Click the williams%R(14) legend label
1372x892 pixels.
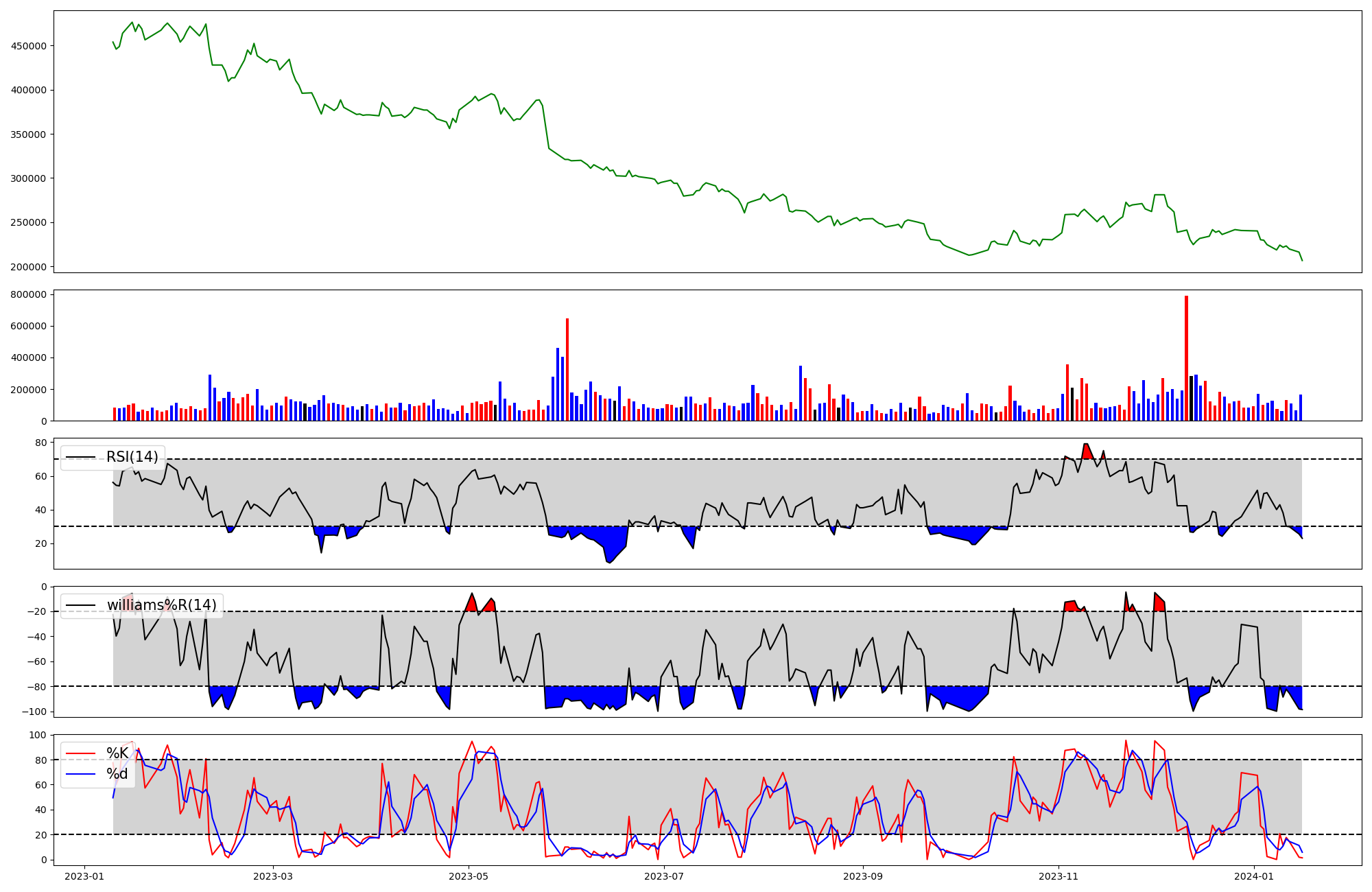161,605
